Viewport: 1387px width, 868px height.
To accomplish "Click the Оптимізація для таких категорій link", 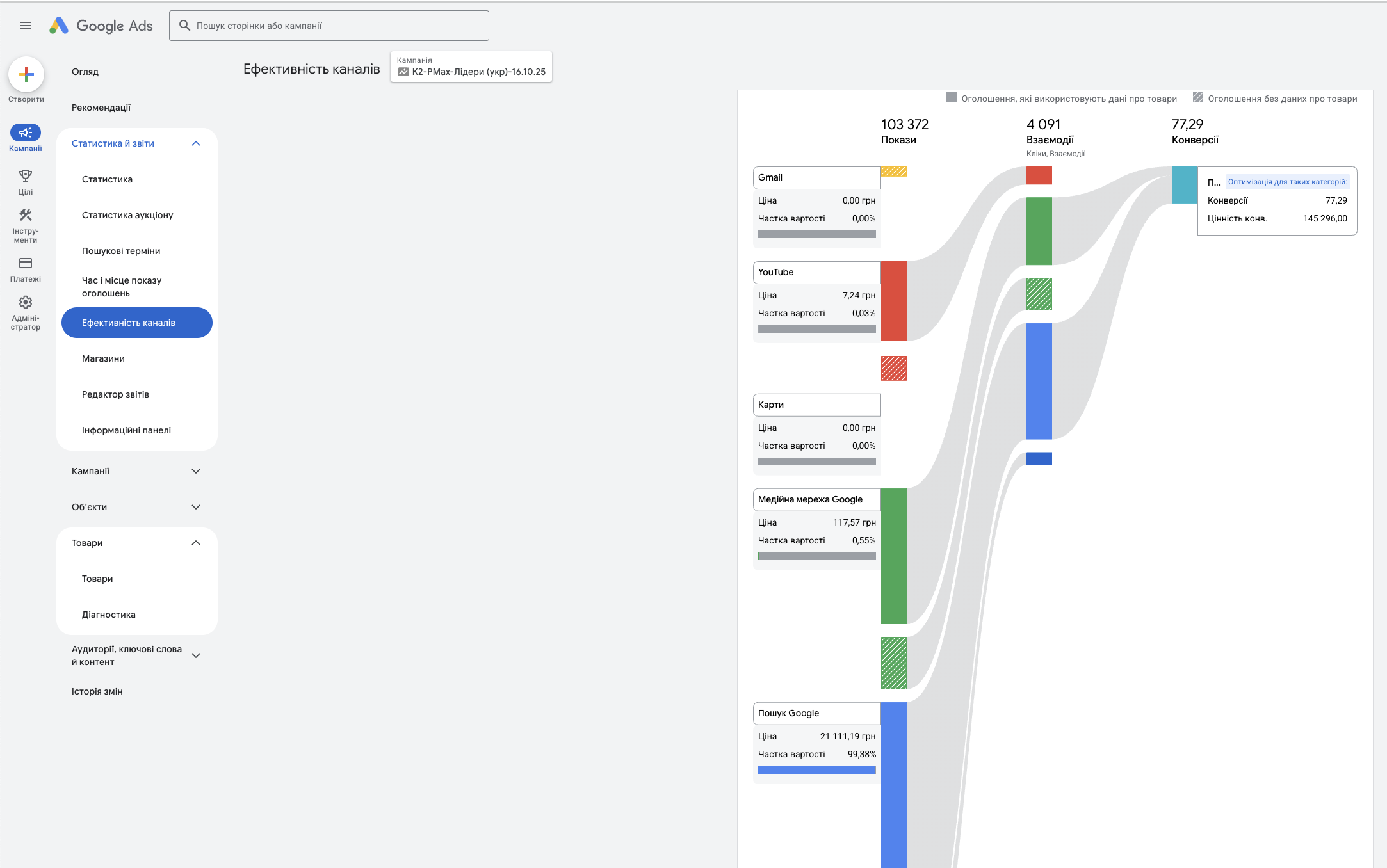I will click(1287, 182).
